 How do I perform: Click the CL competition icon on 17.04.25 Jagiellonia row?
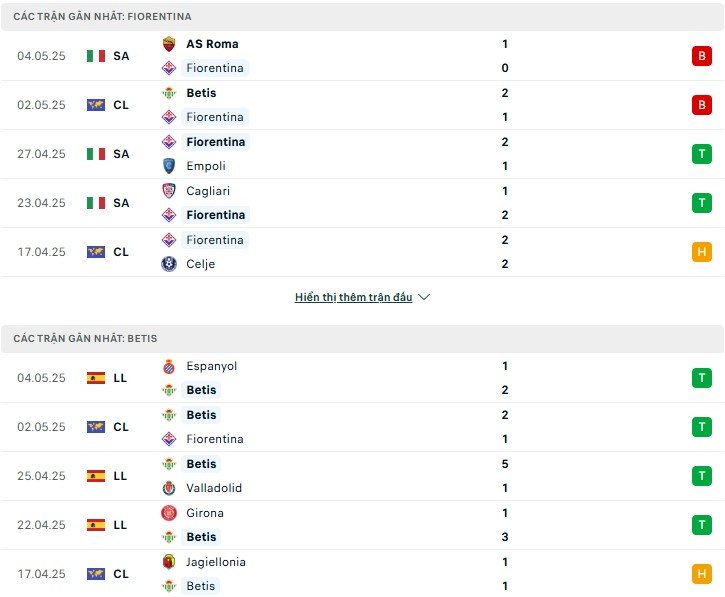pyautogui.click(x=96, y=574)
